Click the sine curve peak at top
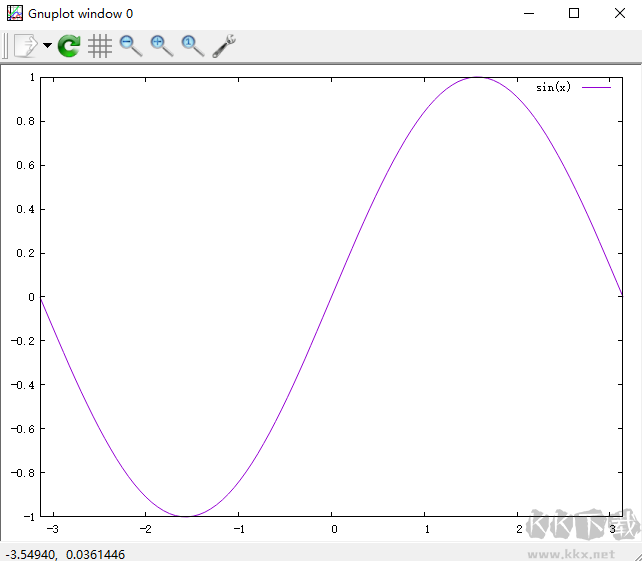Image resolution: width=642 pixels, height=561 pixels. (477, 77)
